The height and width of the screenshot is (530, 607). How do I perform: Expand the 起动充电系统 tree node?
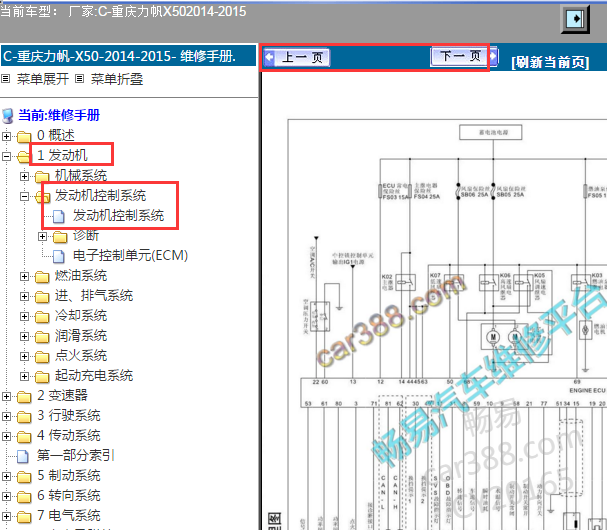click(x=24, y=376)
